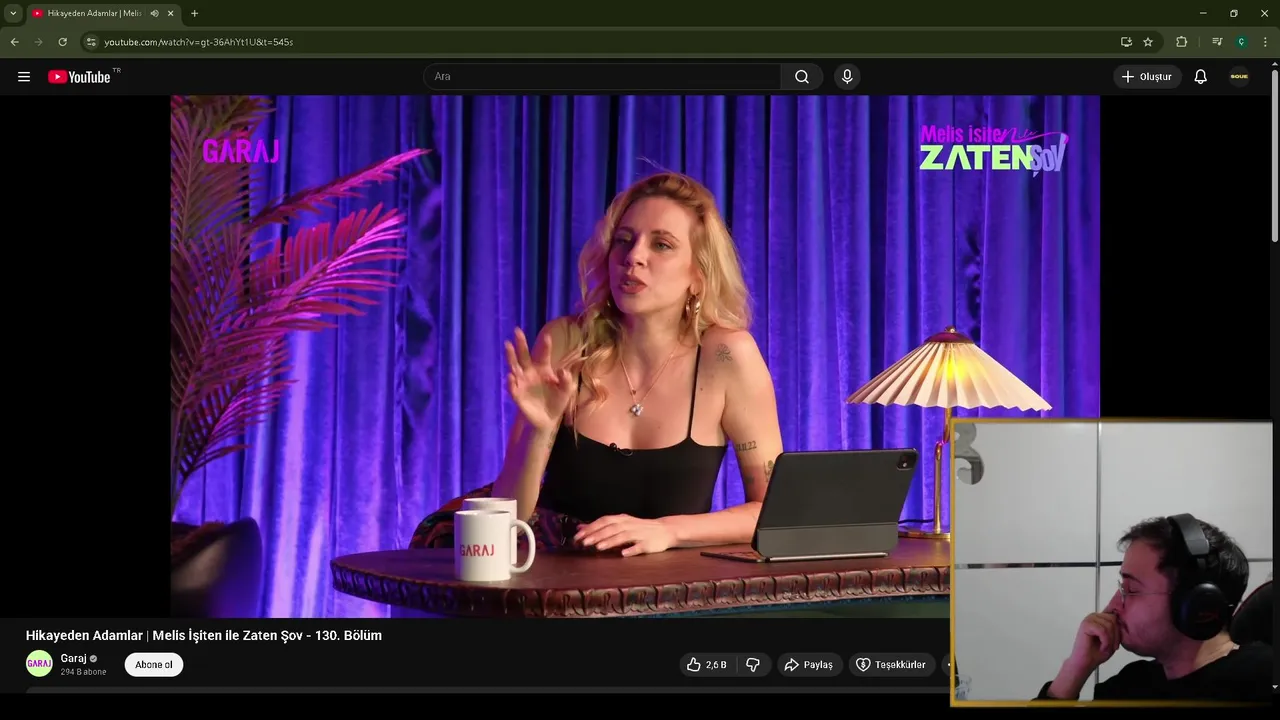Screen dimensions: 1280x720
Task: Like the video with thumbs up
Action: 706,665
